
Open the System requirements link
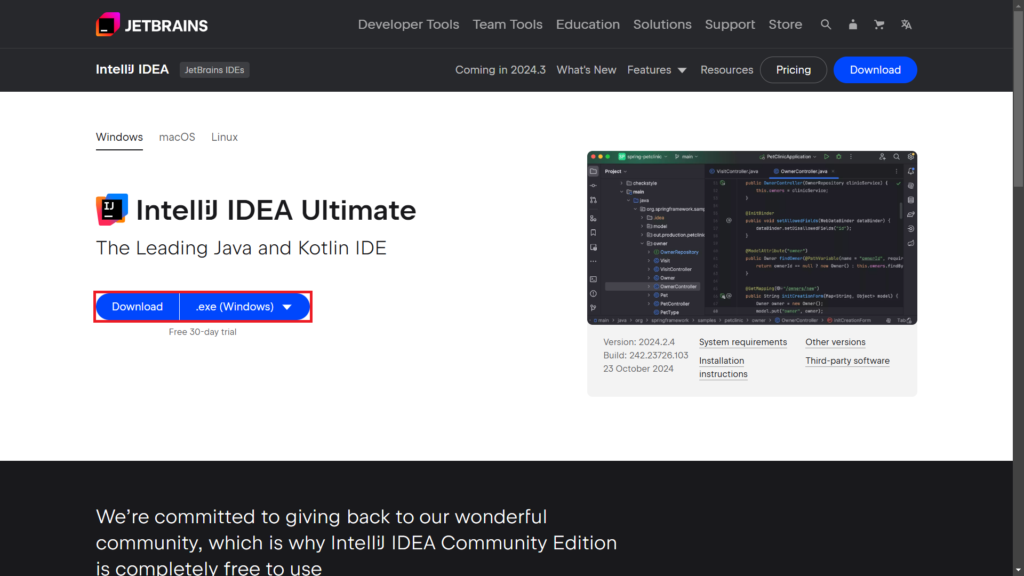(743, 342)
